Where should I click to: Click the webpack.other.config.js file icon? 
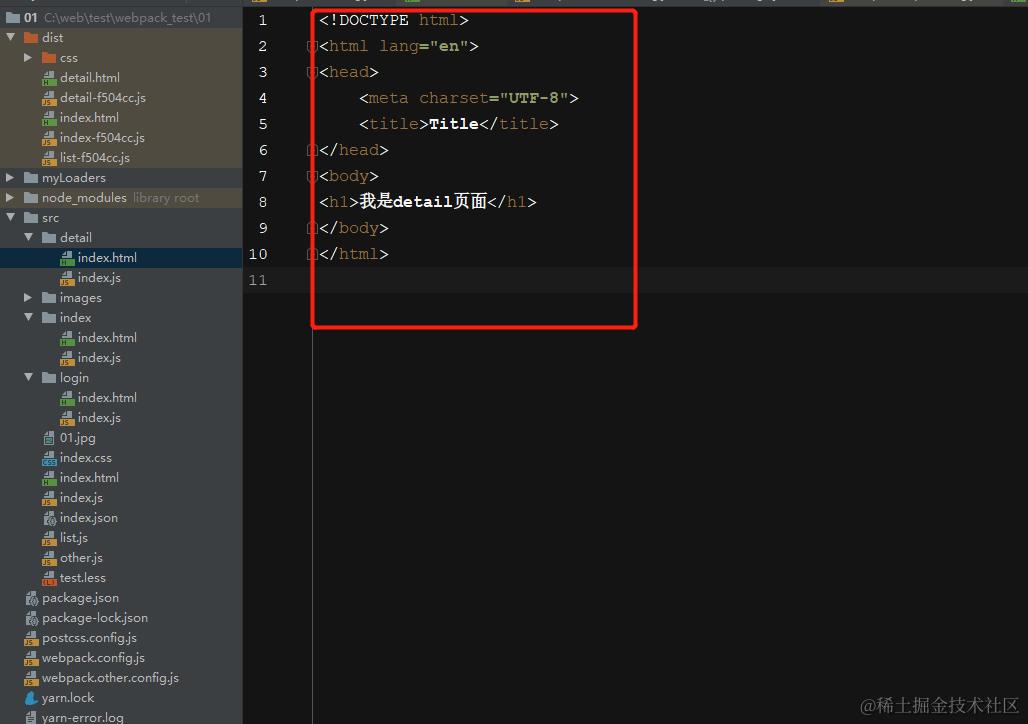click(x=31, y=678)
